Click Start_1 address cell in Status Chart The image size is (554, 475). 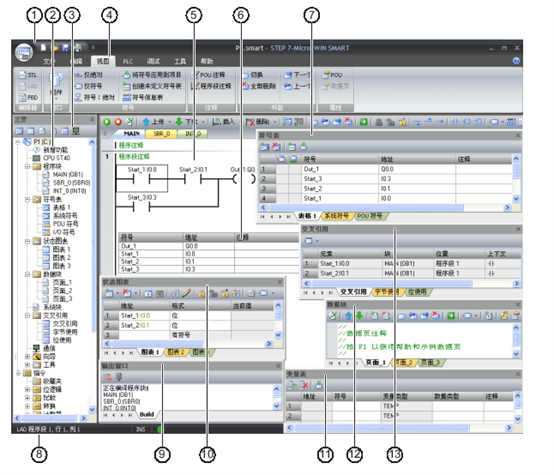point(144,316)
